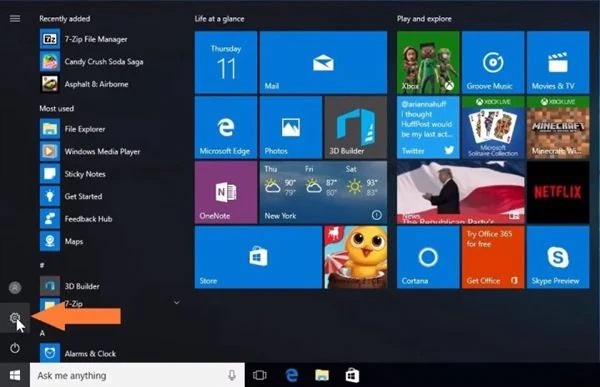This screenshot has height=387, width=600.
Task: Open the Cortana tile
Action: pos(428,257)
